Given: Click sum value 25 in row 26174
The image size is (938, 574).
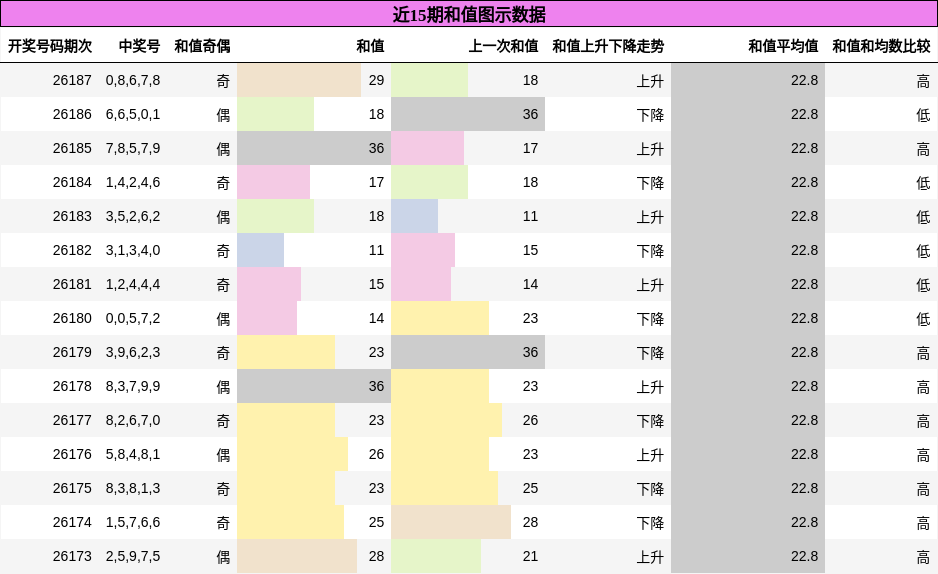Looking at the screenshot, I should [x=376, y=522].
